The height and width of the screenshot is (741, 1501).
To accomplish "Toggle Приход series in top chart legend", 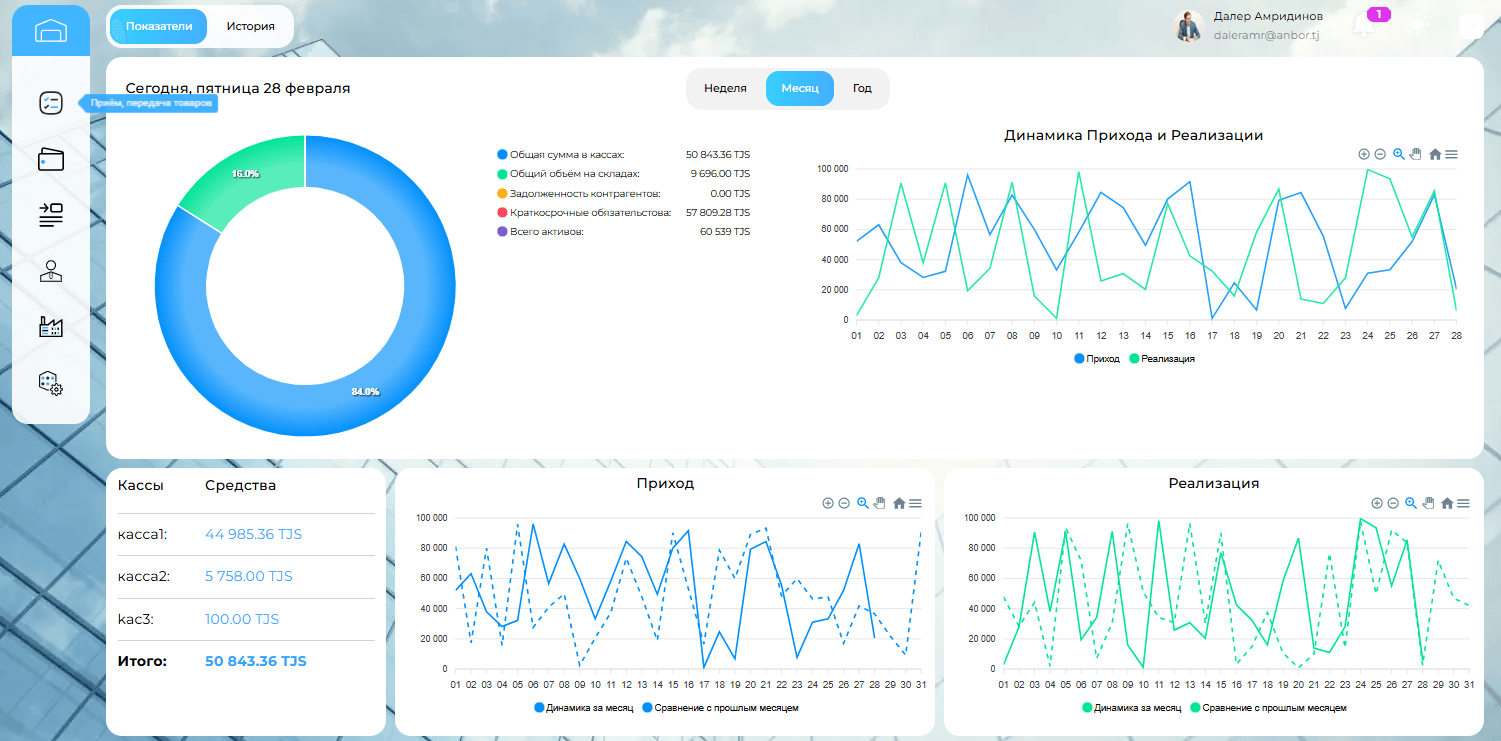I will 1097,358.
